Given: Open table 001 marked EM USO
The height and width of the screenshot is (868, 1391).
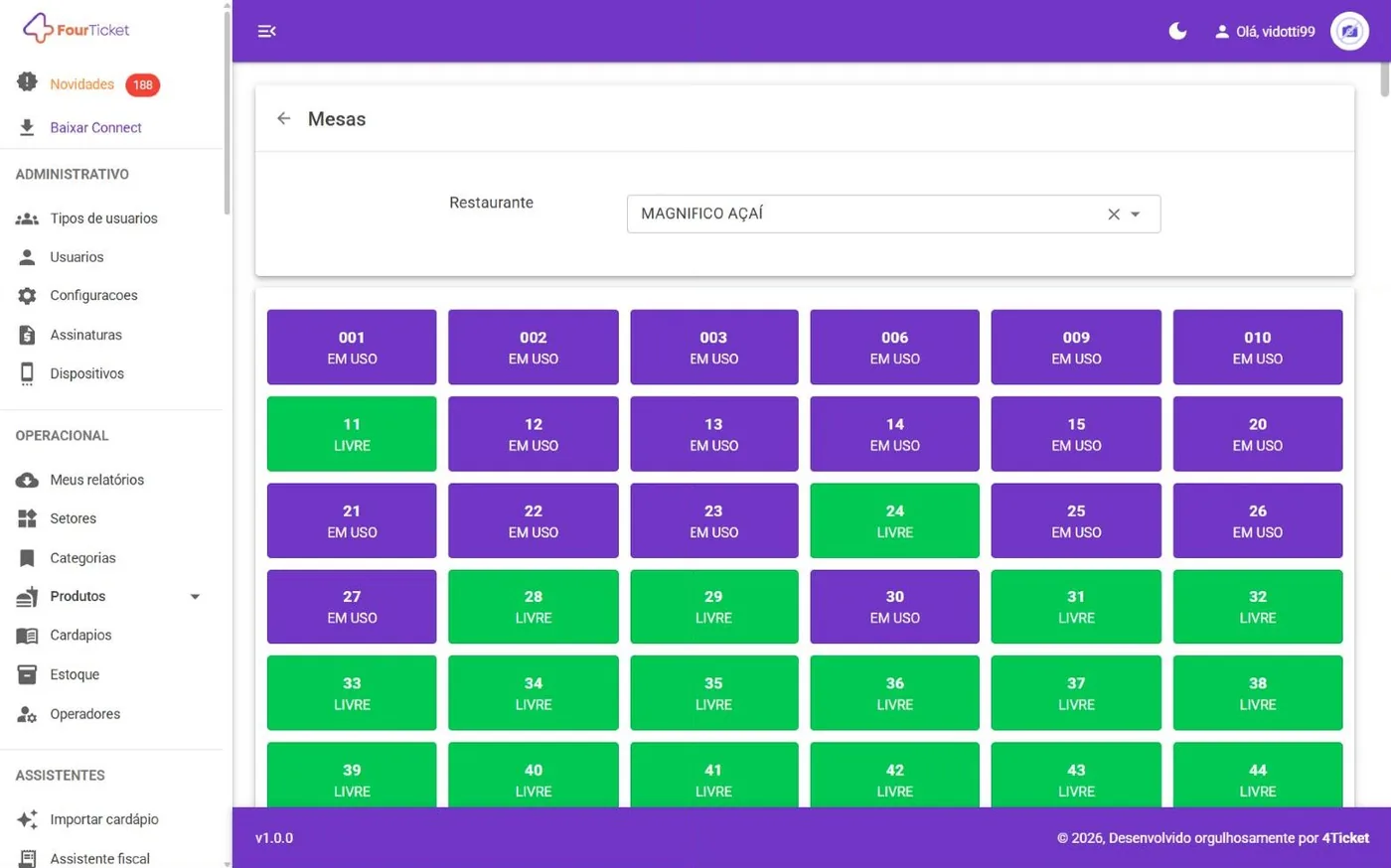Looking at the screenshot, I should (x=352, y=348).
